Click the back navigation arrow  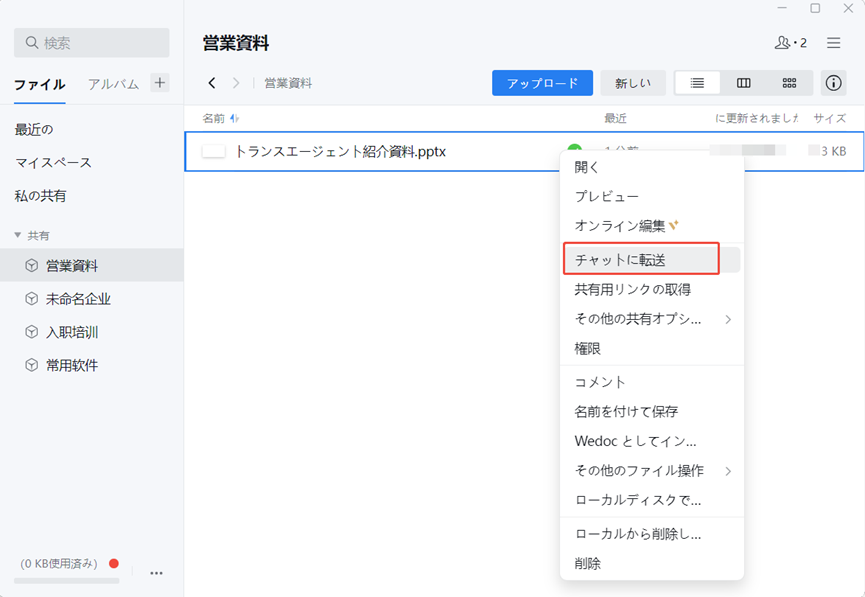pos(212,83)
